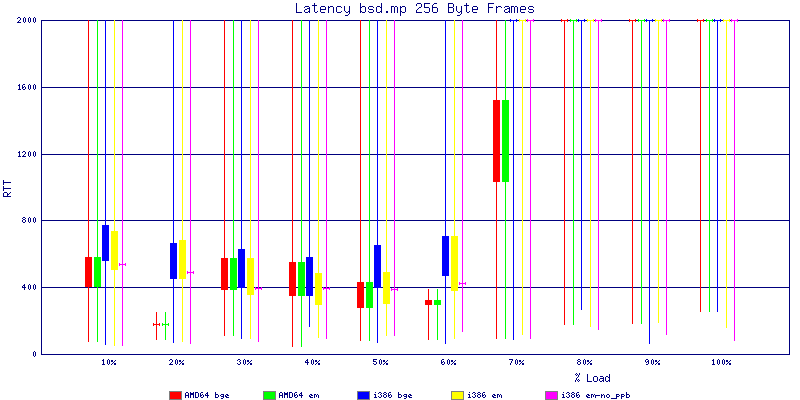Click the red box at 40% load
This screenshot has height=400, width=800.
click(x=292, y=279)
